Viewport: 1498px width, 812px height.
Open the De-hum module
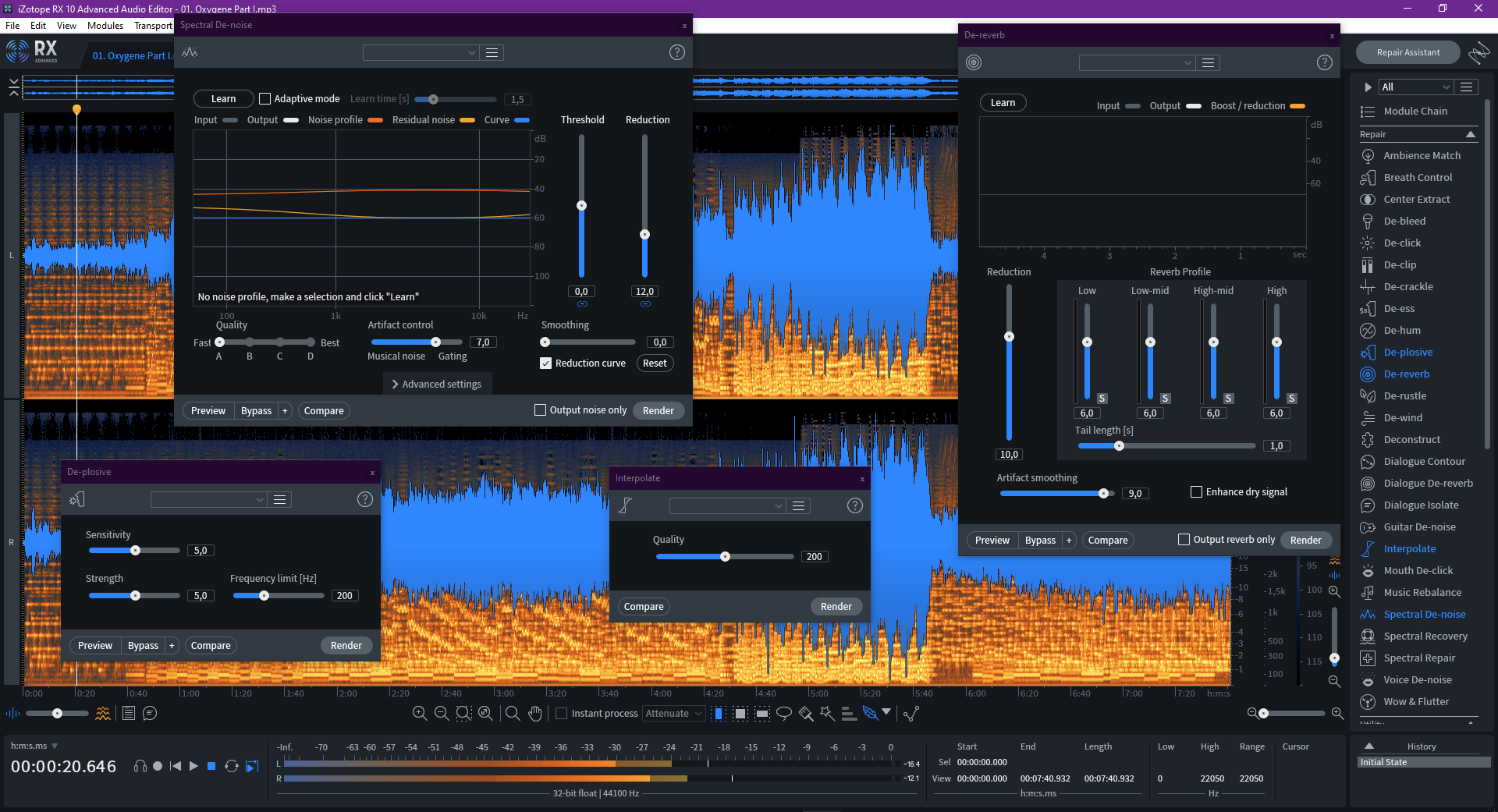pos(1402,330)
